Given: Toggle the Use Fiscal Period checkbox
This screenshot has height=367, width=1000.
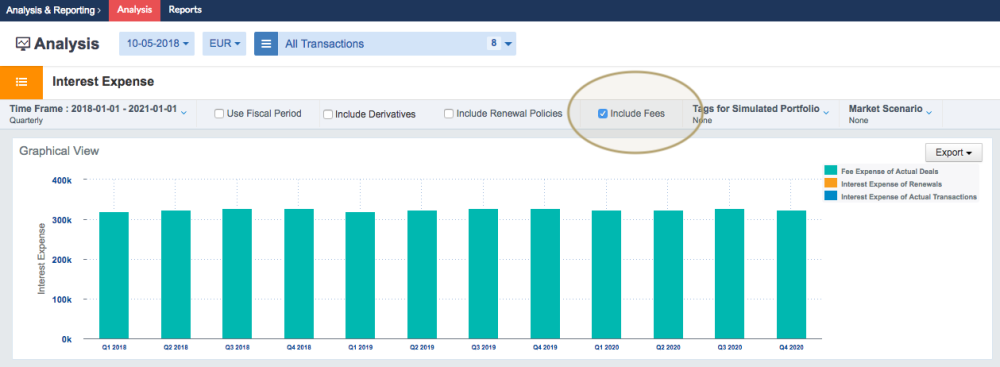Looking at the screenshot, I should pos(219,114).
